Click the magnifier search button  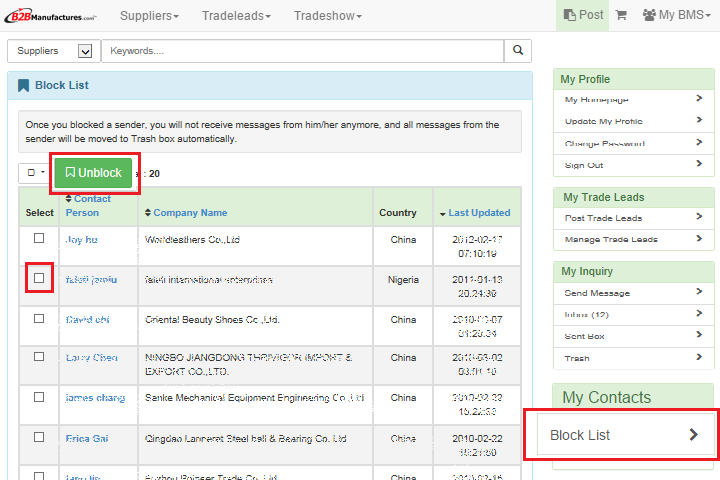click(x=517, y=50)
